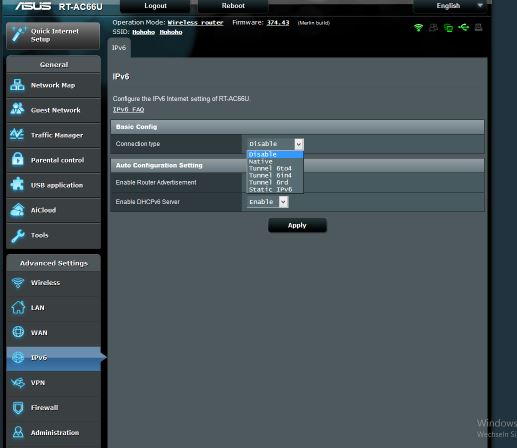Open Traffic Manager menu item
517x448 pixels.
[x=53, y=135]
